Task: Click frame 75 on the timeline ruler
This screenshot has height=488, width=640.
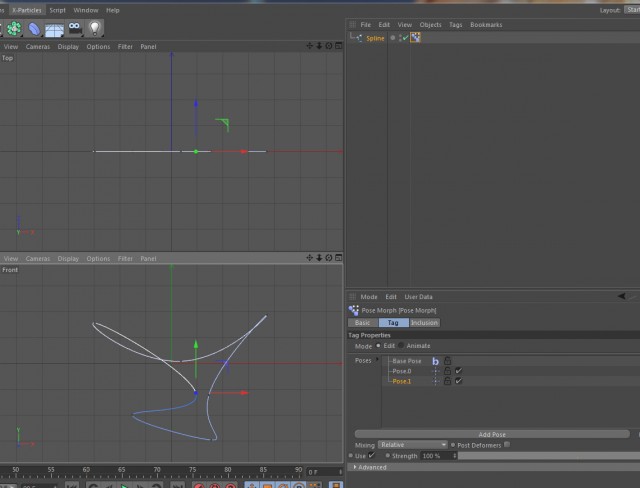Action: (x=192, y=470)
